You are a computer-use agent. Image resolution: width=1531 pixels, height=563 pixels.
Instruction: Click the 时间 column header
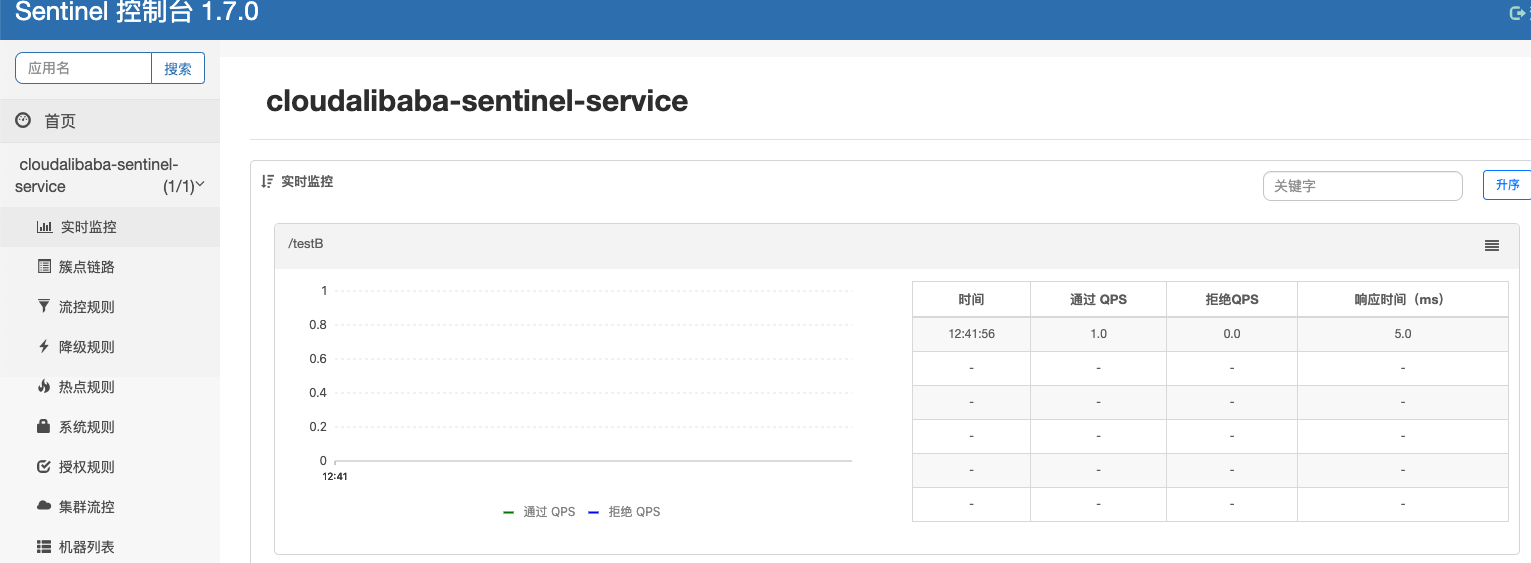971,299
